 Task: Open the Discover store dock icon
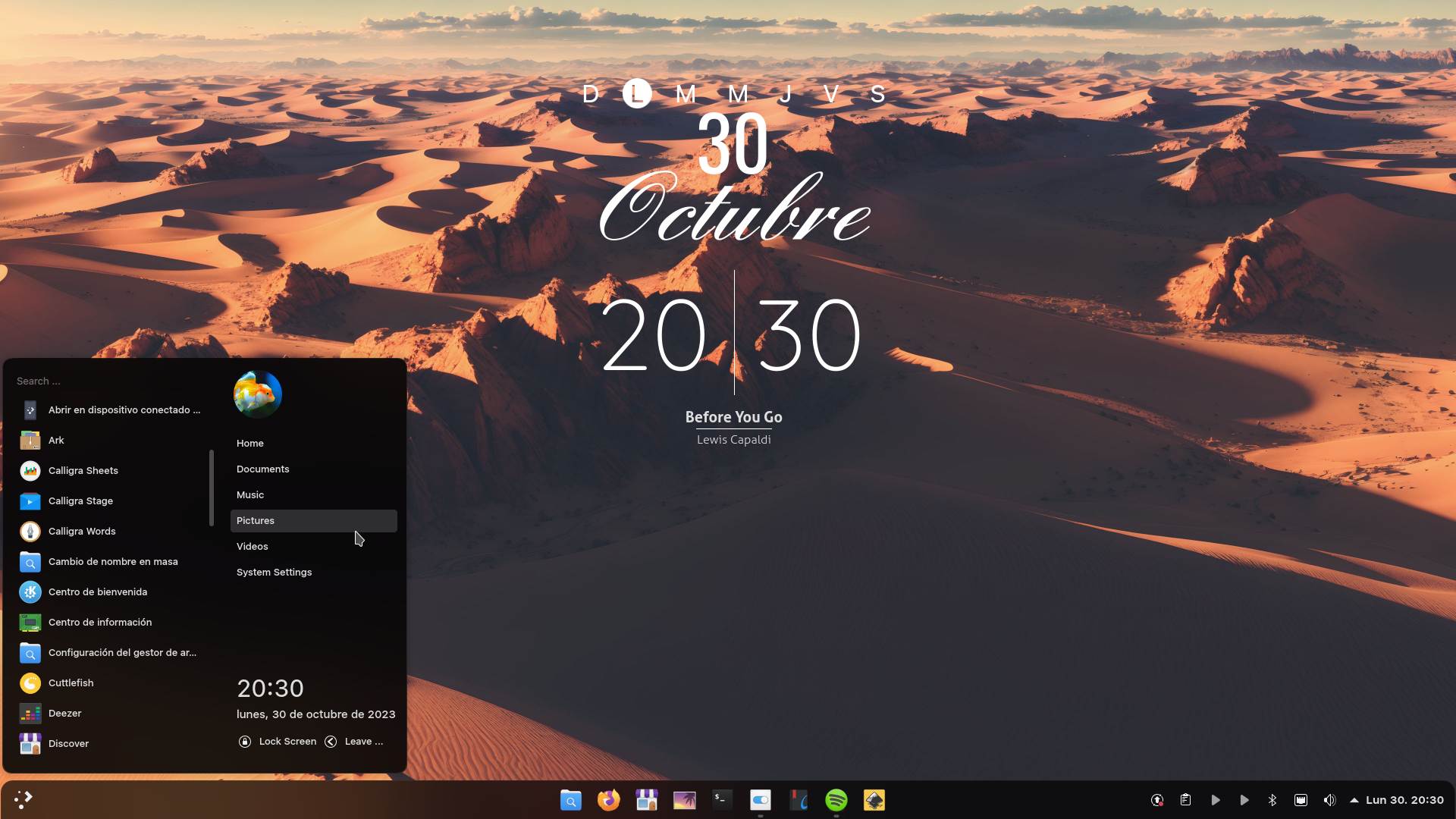(x=647, y=800)
